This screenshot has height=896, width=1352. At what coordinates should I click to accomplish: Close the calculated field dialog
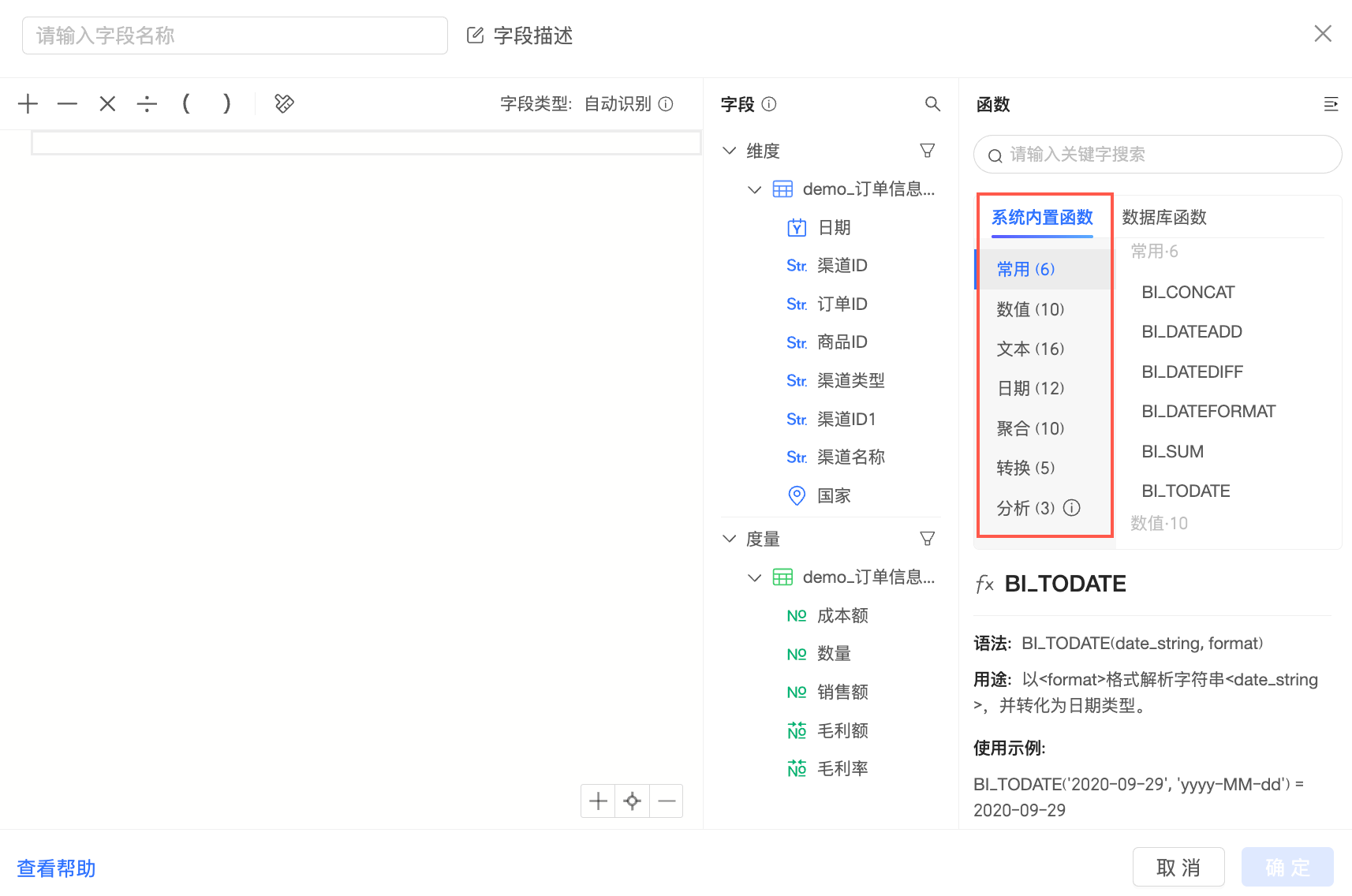(x=1323, y=33)
